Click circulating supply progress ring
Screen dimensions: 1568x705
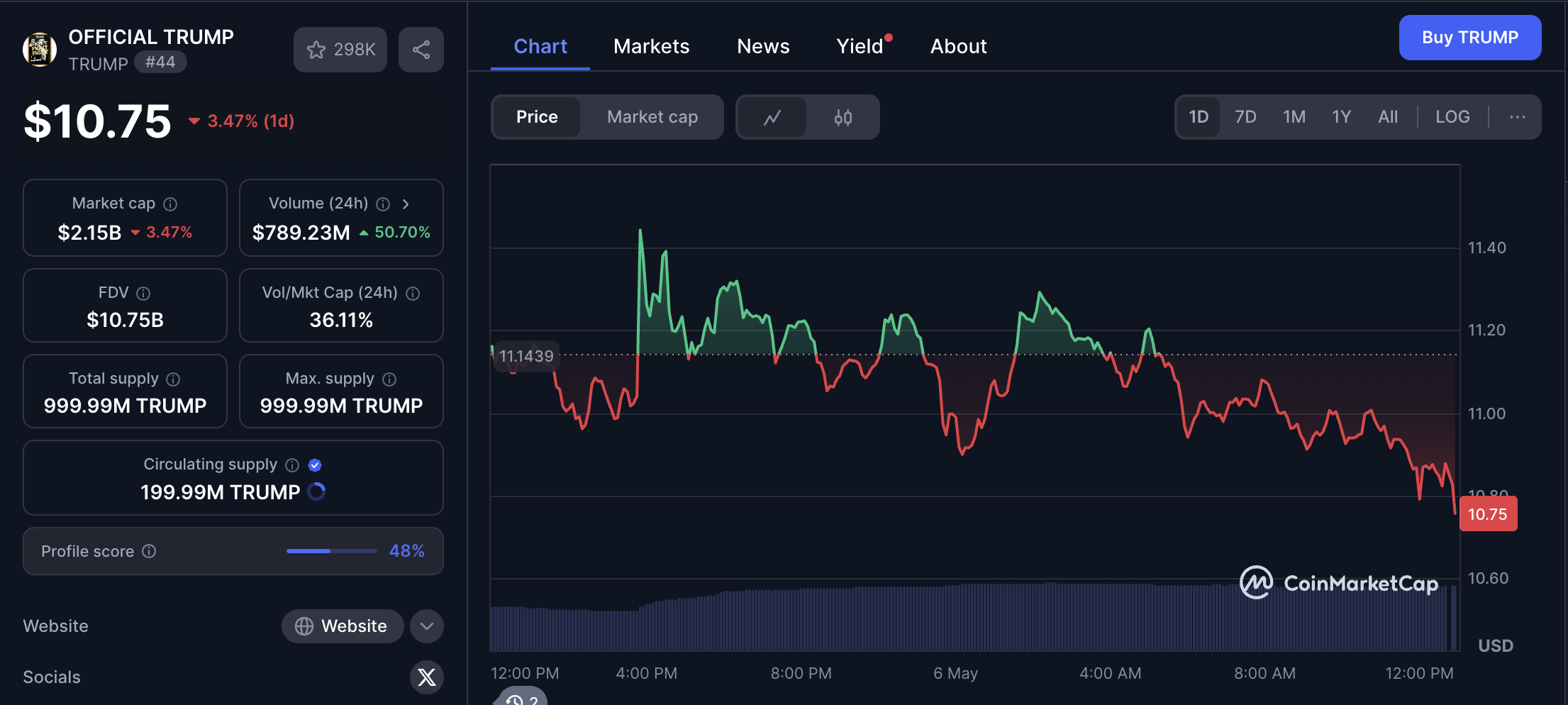point(317,492)
